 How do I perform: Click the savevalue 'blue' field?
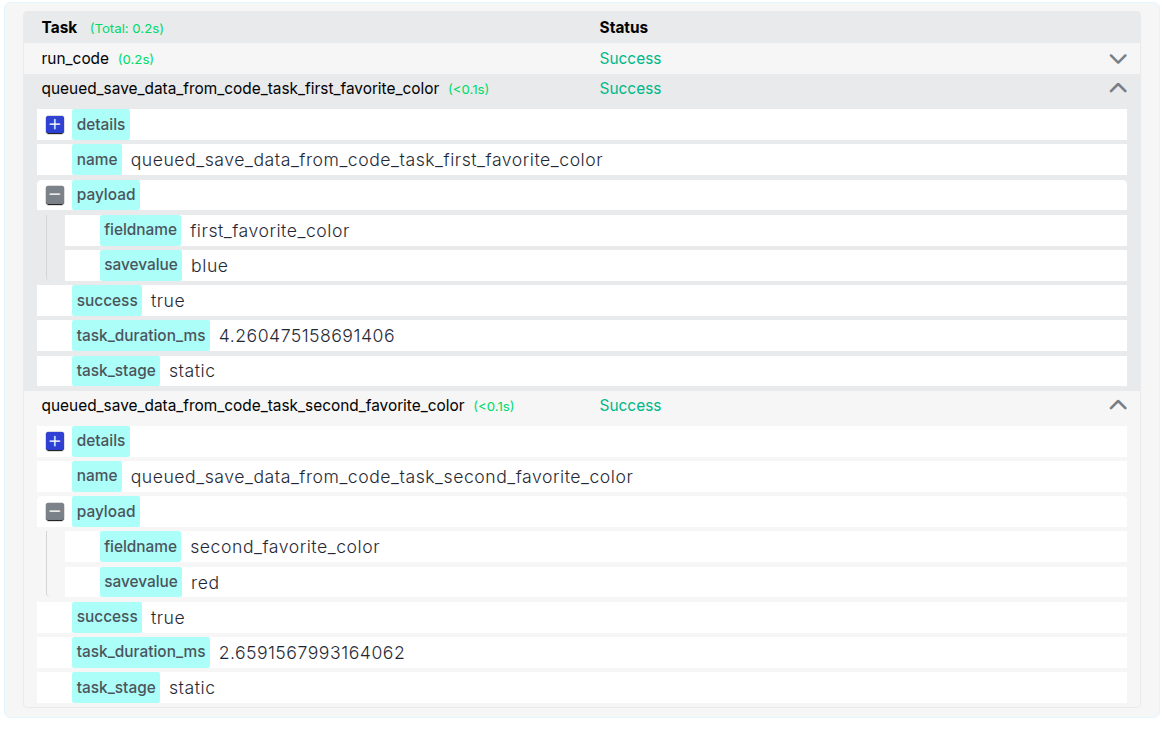pyautogui.click(x=209, y=266)
